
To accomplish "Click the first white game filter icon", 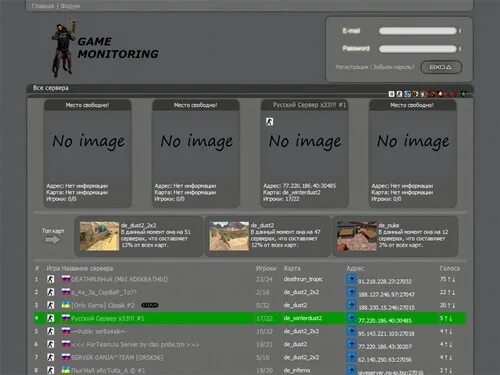I will coord(392,94).
